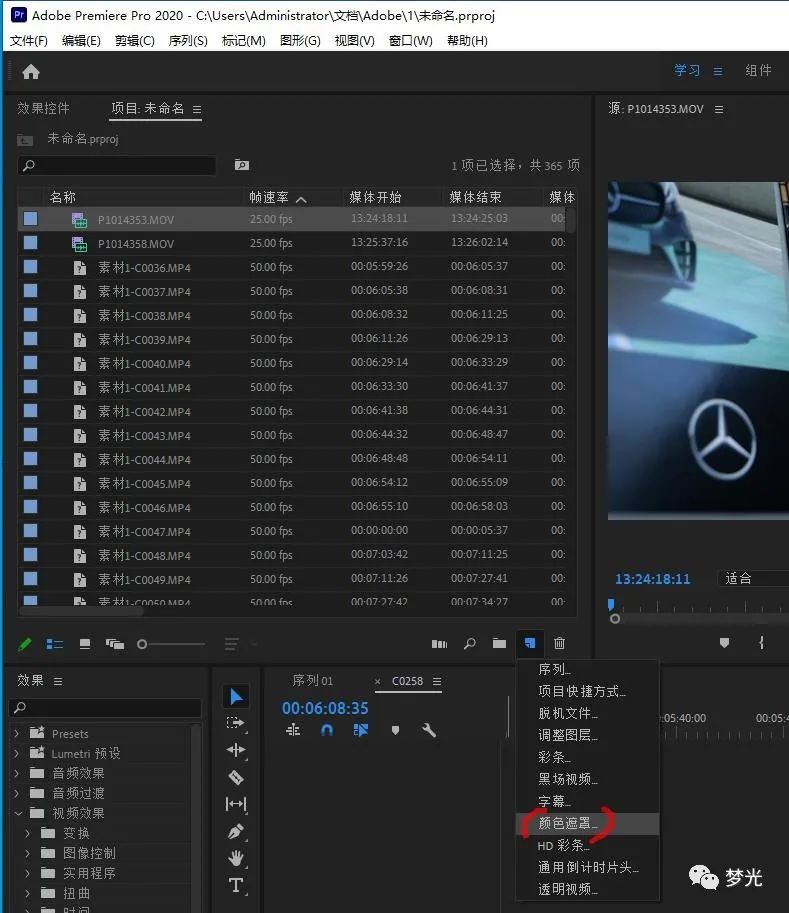
Task: Go to Home screen icon
Action: [31, 72]
